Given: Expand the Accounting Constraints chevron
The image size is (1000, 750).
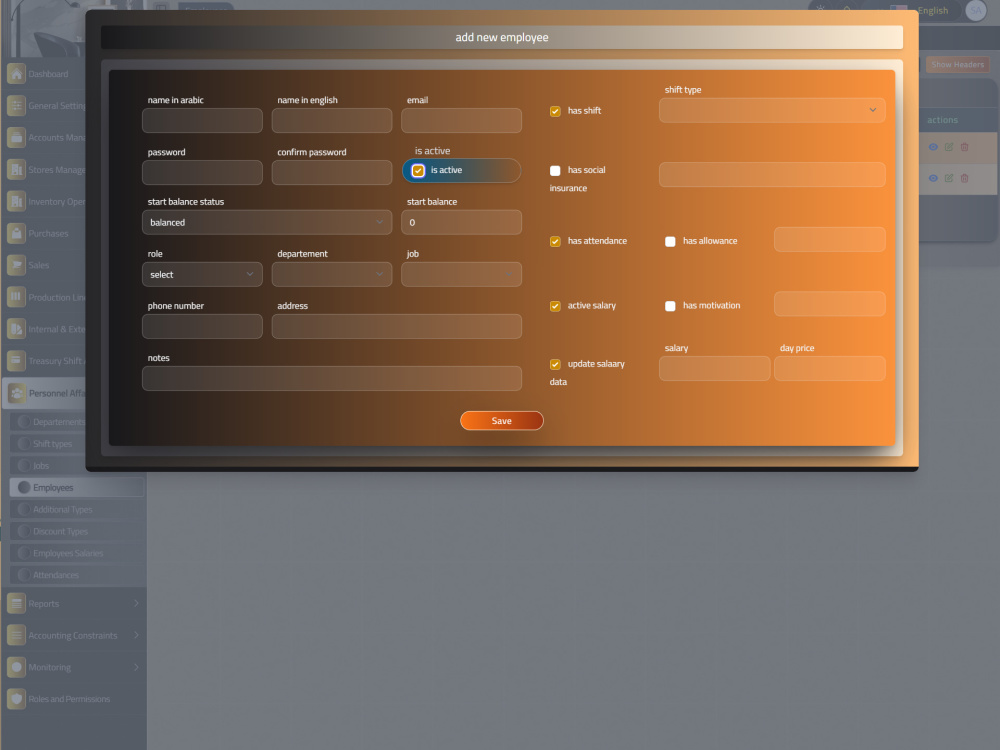Looking at the screenshot, I should (x=136, y=635).
